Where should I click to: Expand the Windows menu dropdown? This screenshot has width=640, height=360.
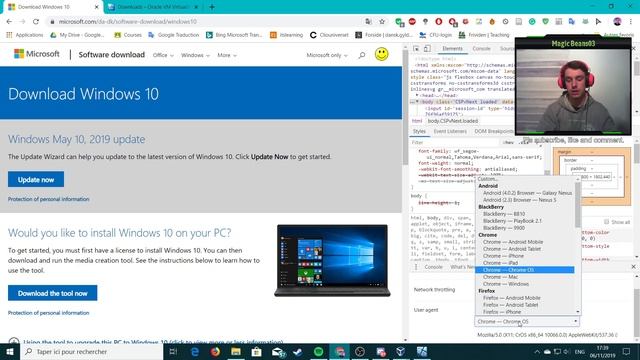coord(195,55)
